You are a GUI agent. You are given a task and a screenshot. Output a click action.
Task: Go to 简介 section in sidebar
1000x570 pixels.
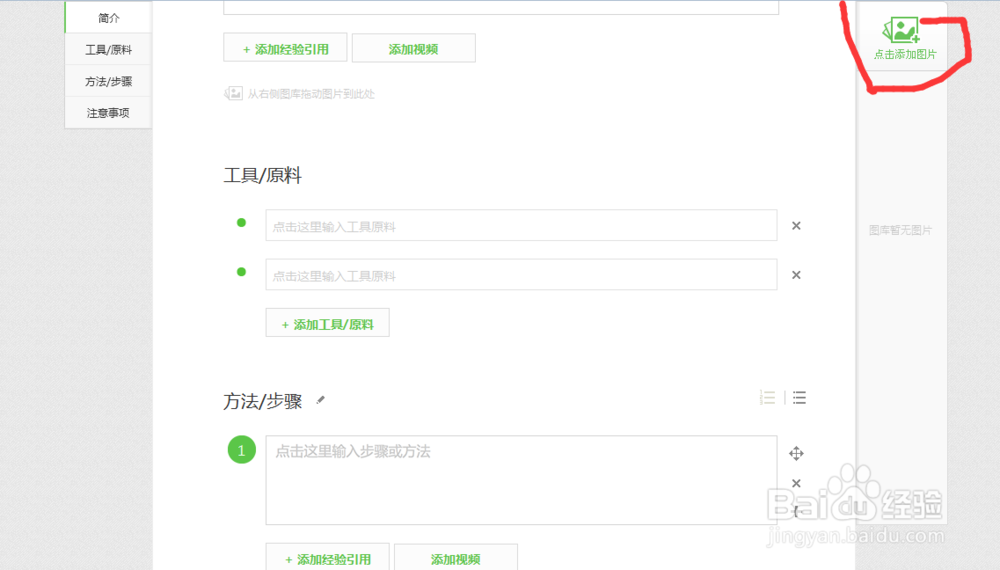[108, 18]
